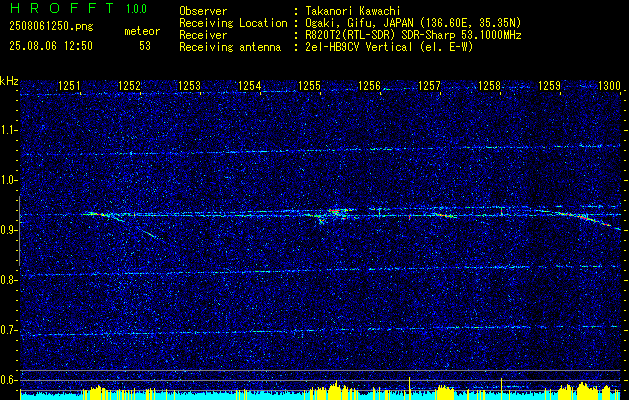Click the 1259 time axis marker
Screen dimensions: 629x400
pos(549,86)
